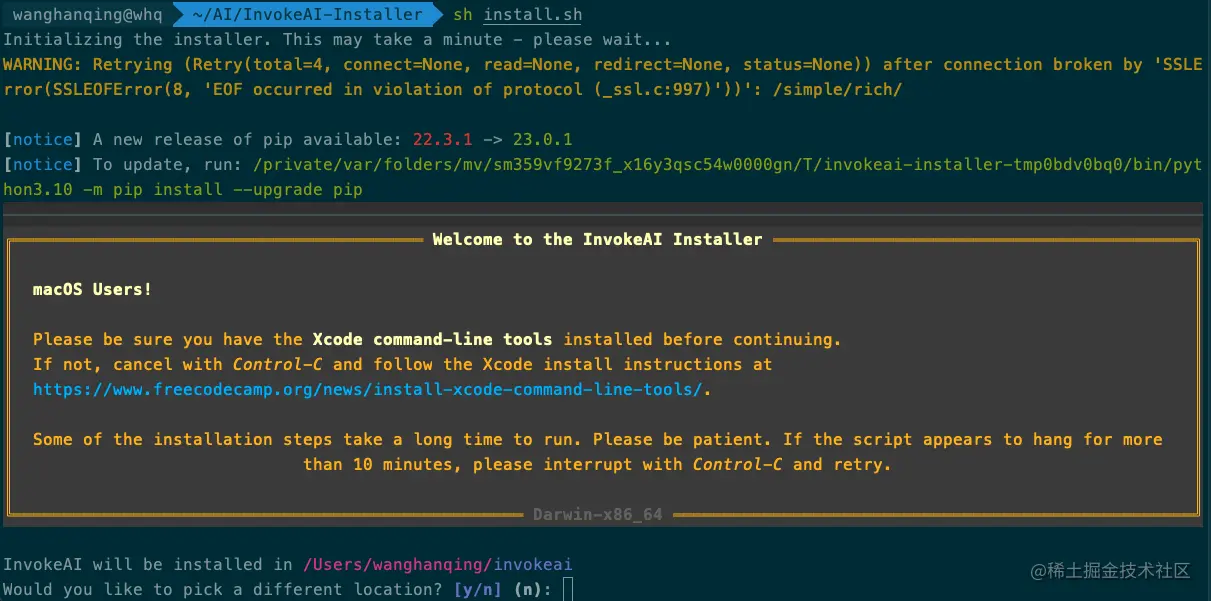
Task: Click the freecodecamp Xcode tools URL
Action: tap(368, 390)
